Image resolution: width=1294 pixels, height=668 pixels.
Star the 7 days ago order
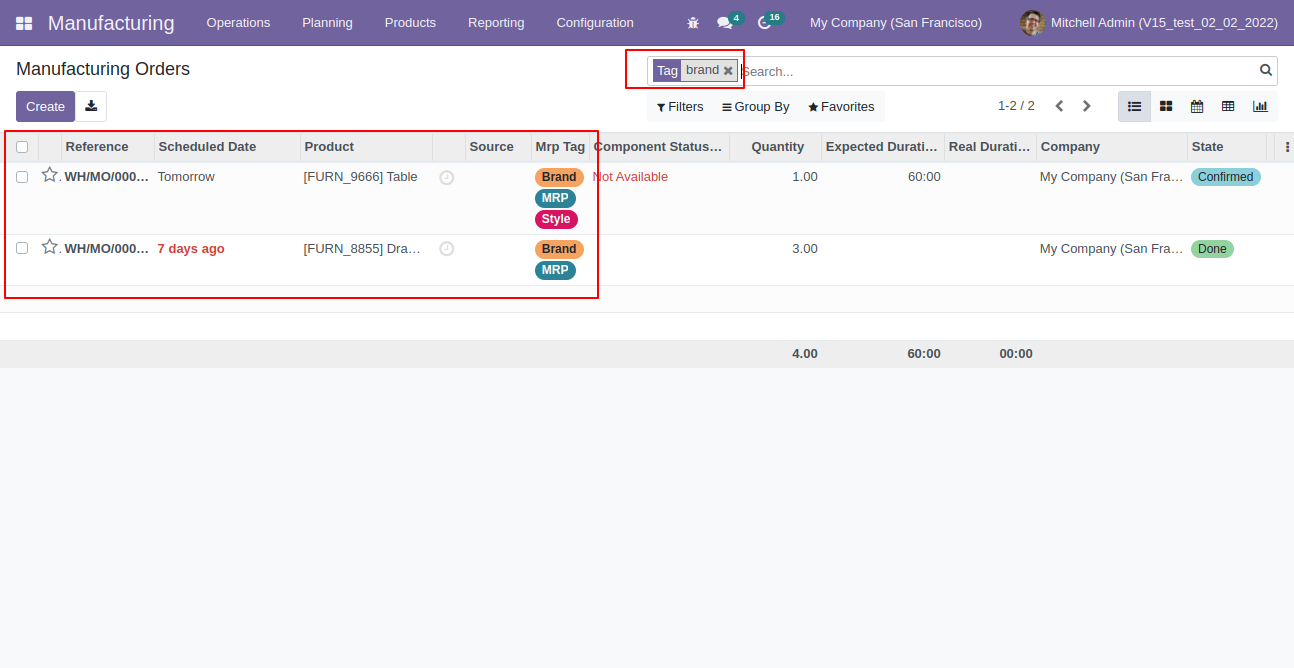point(49,247)
